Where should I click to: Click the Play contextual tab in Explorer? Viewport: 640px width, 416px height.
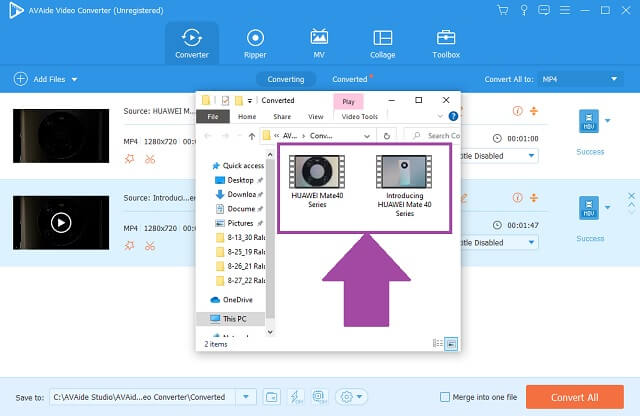348,102
